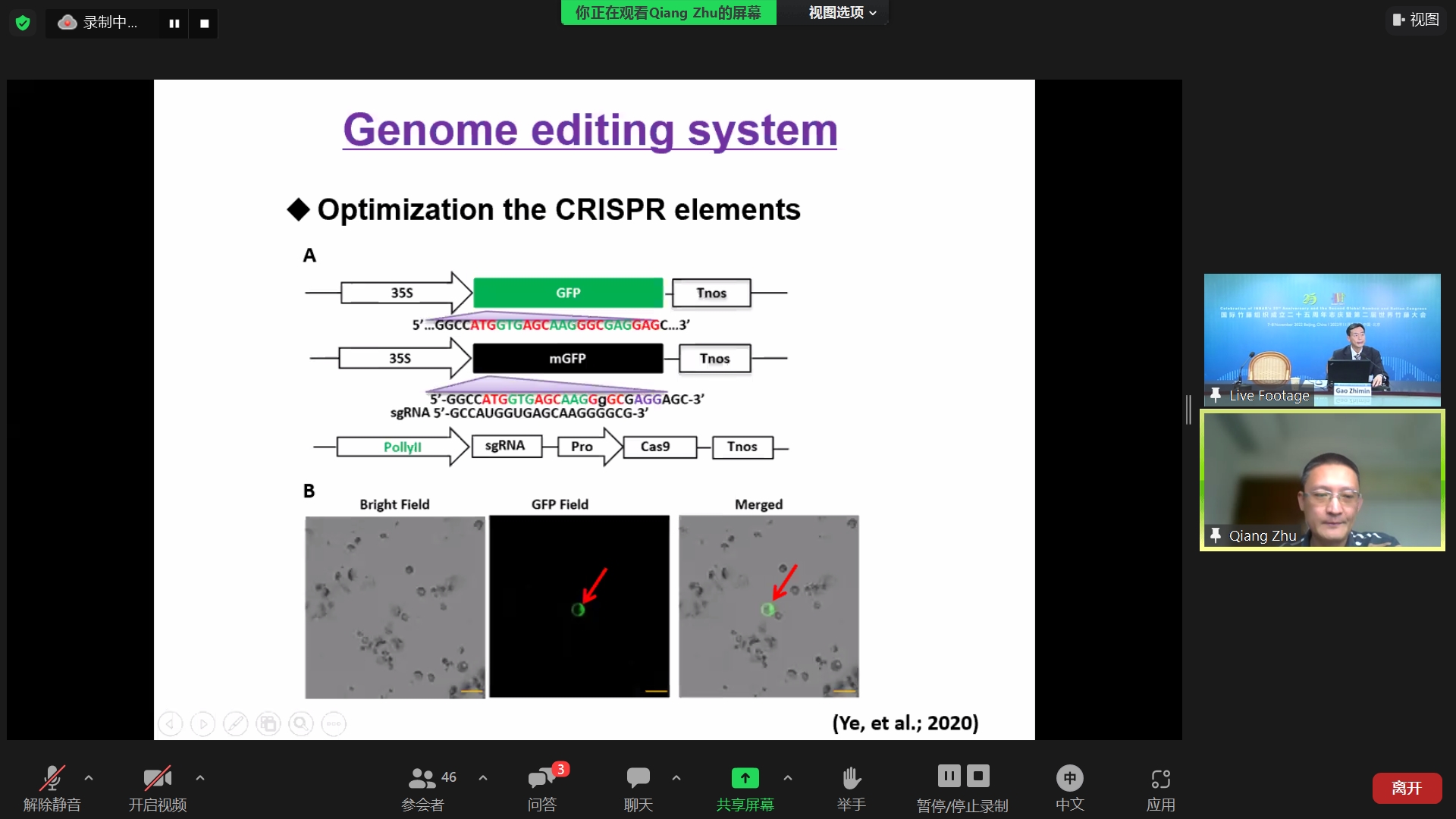The image size is (1456, 819).
Task: Click the green Share Screen button
Action: [x=745, y=787]
